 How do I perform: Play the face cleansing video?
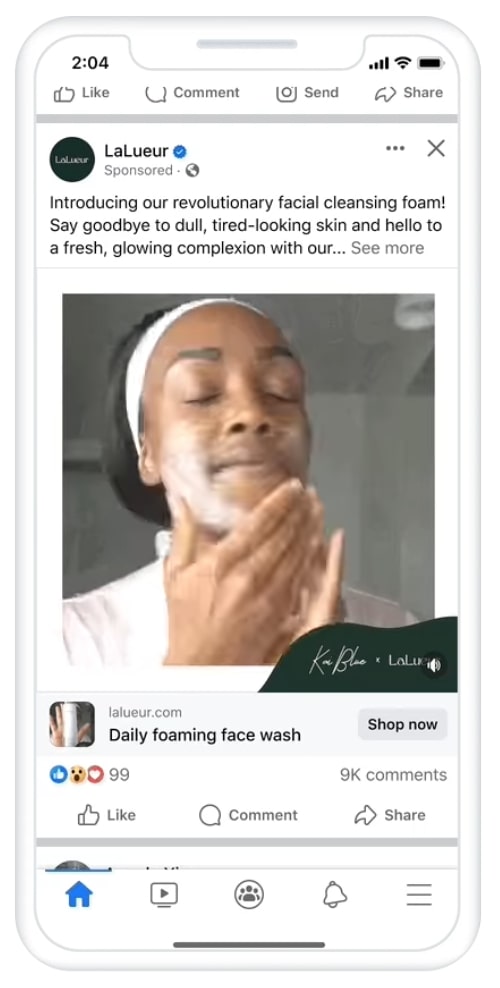click(x=248, y=479)
